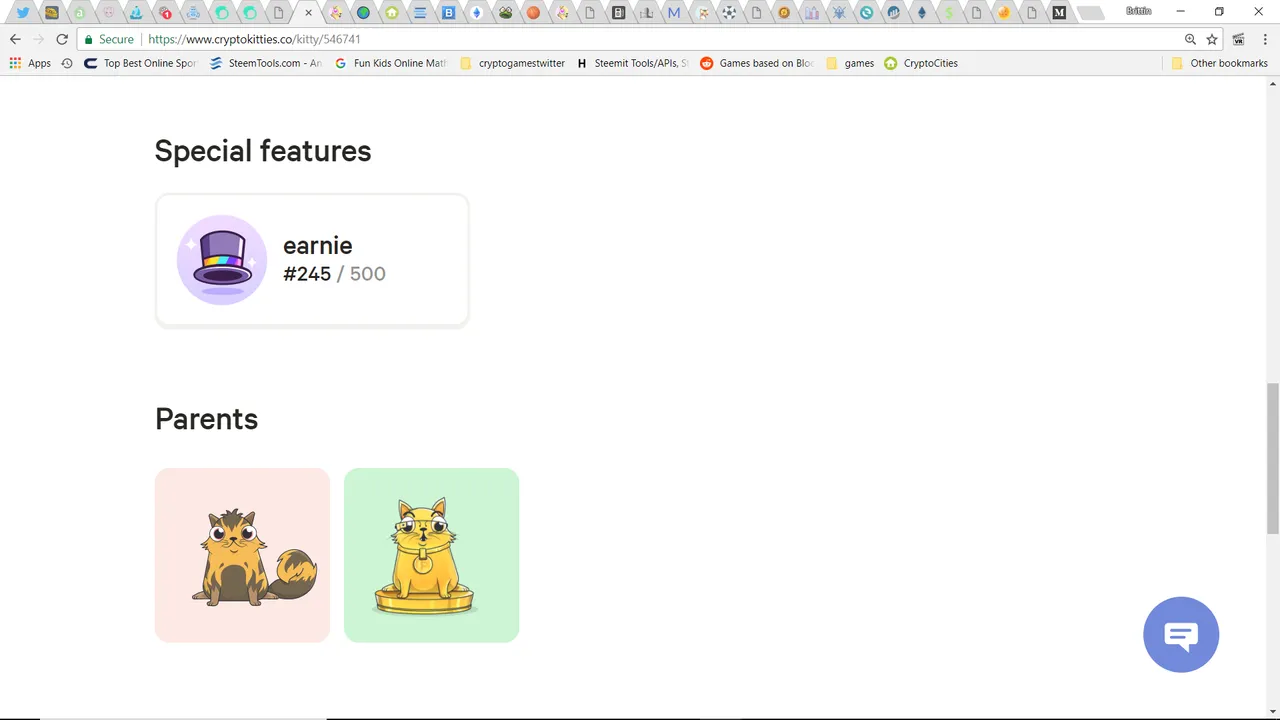This screenshot has height=720, width=1280.
Task: Open the soccer ball favicon tab
Action: point(730,13)
